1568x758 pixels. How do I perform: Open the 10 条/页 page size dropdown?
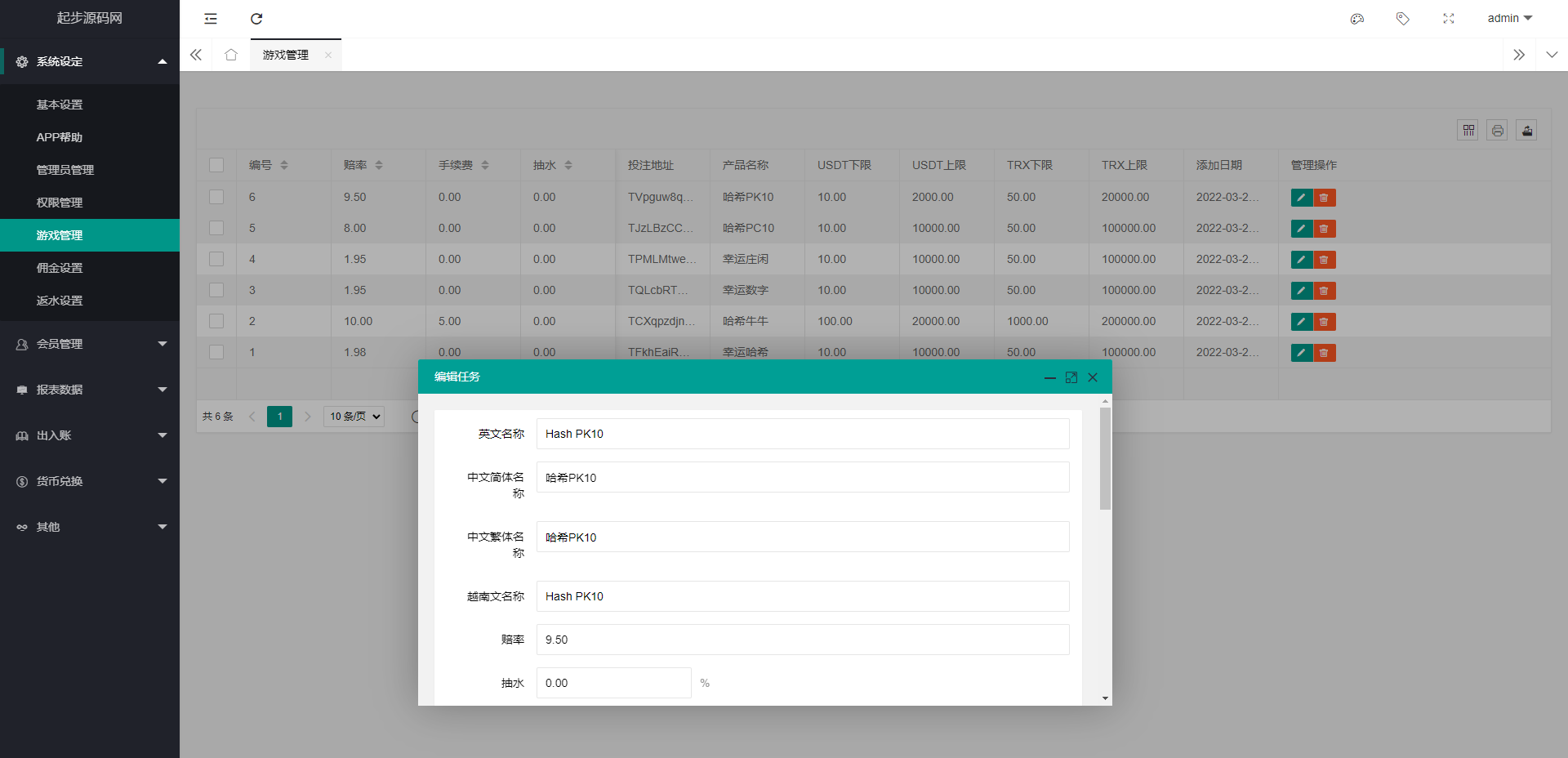(x=354, y=417)
